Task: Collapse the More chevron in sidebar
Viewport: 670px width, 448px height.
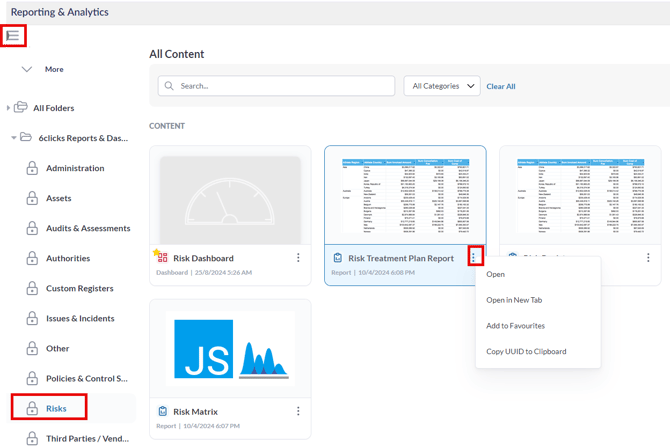Action: pyautogui.click(x=27, y=69)
